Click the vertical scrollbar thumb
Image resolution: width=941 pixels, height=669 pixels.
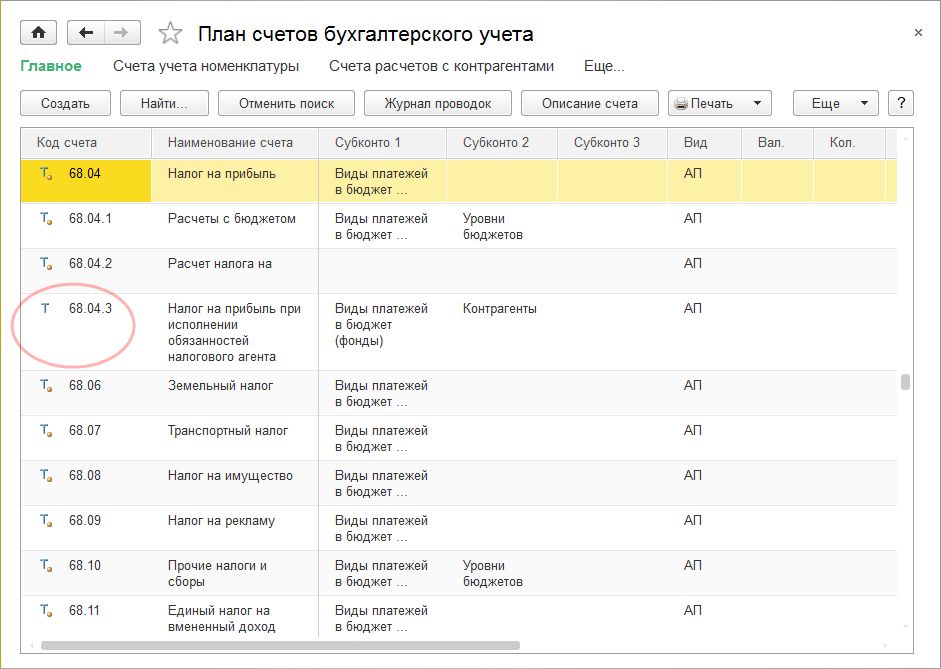click(x=905, y=381)
